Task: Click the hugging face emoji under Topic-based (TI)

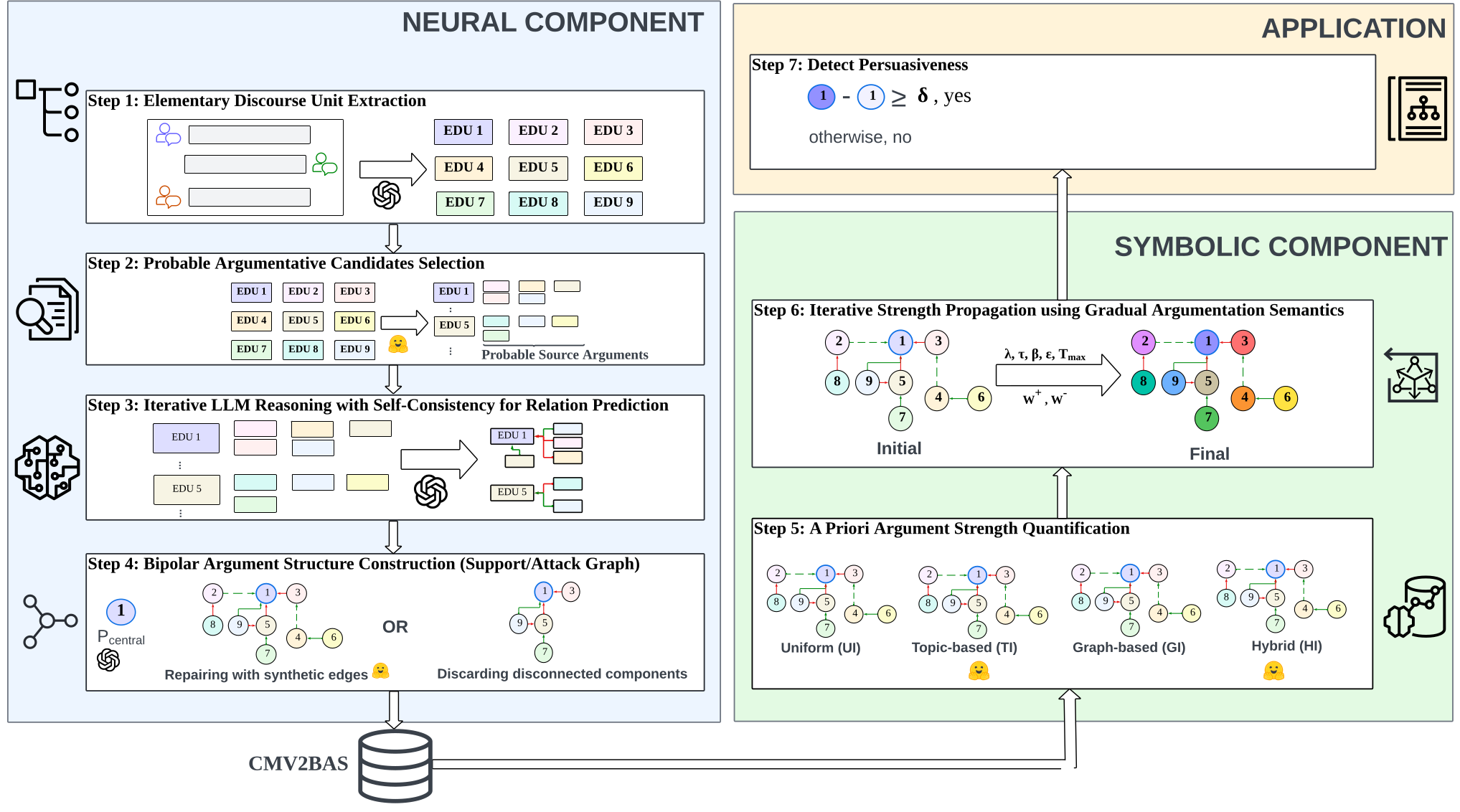Action: click(x=979, y=671)
